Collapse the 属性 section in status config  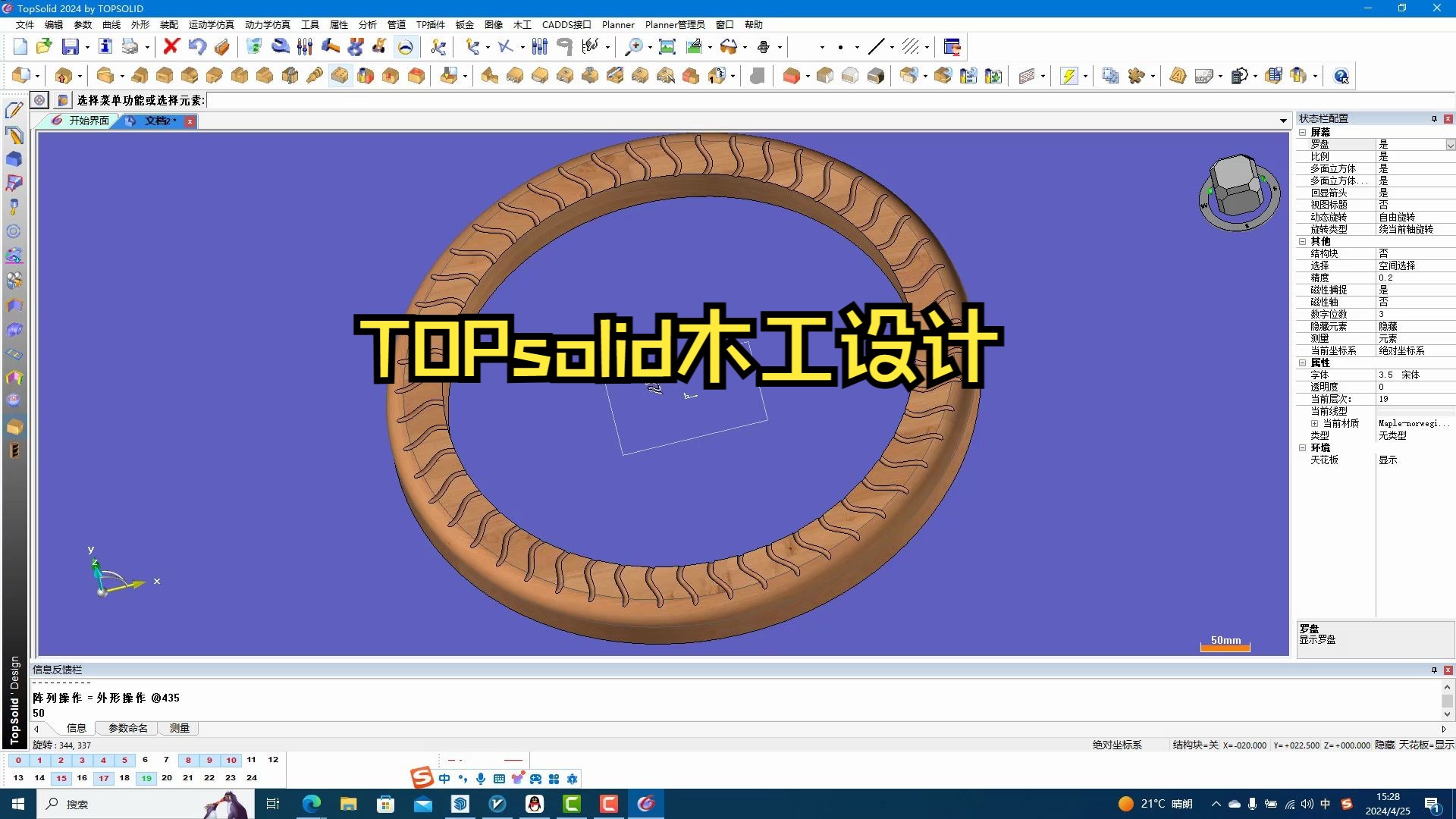1302,362
